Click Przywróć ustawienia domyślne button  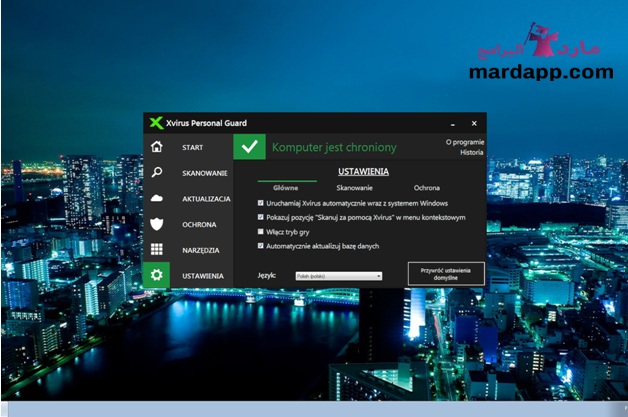[446, 274]
